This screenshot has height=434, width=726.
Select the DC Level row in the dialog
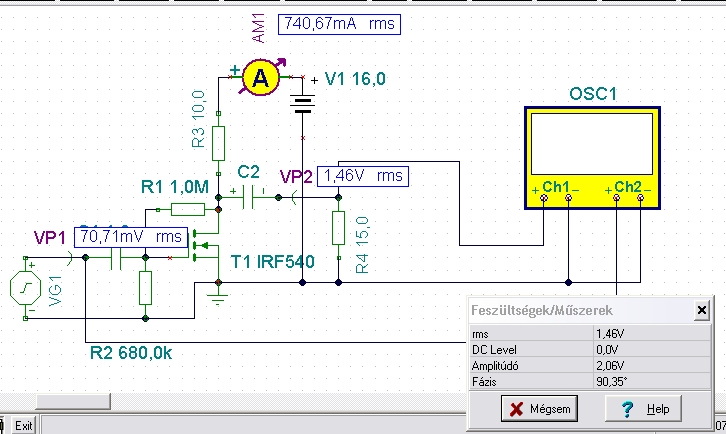[590, 350]
